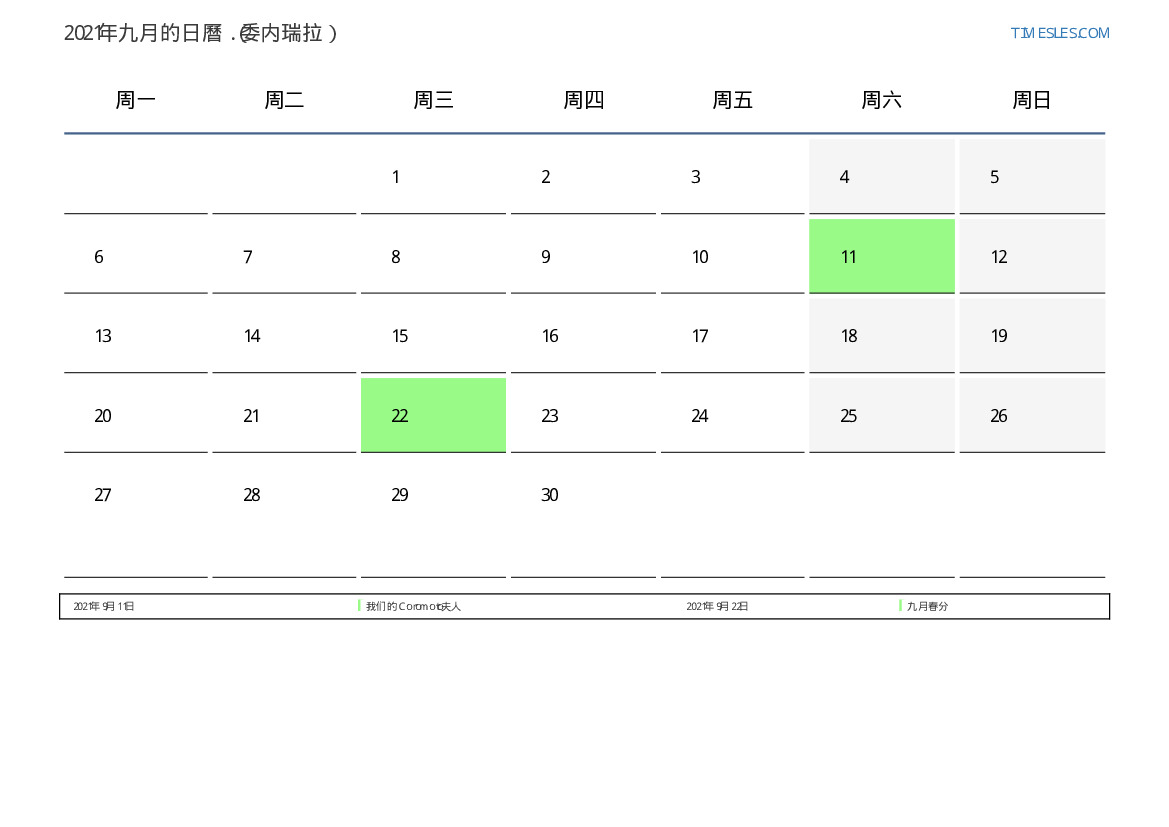Select Sunday date 26
The width and height of the screenshot is (1169, 827).
1032,415
